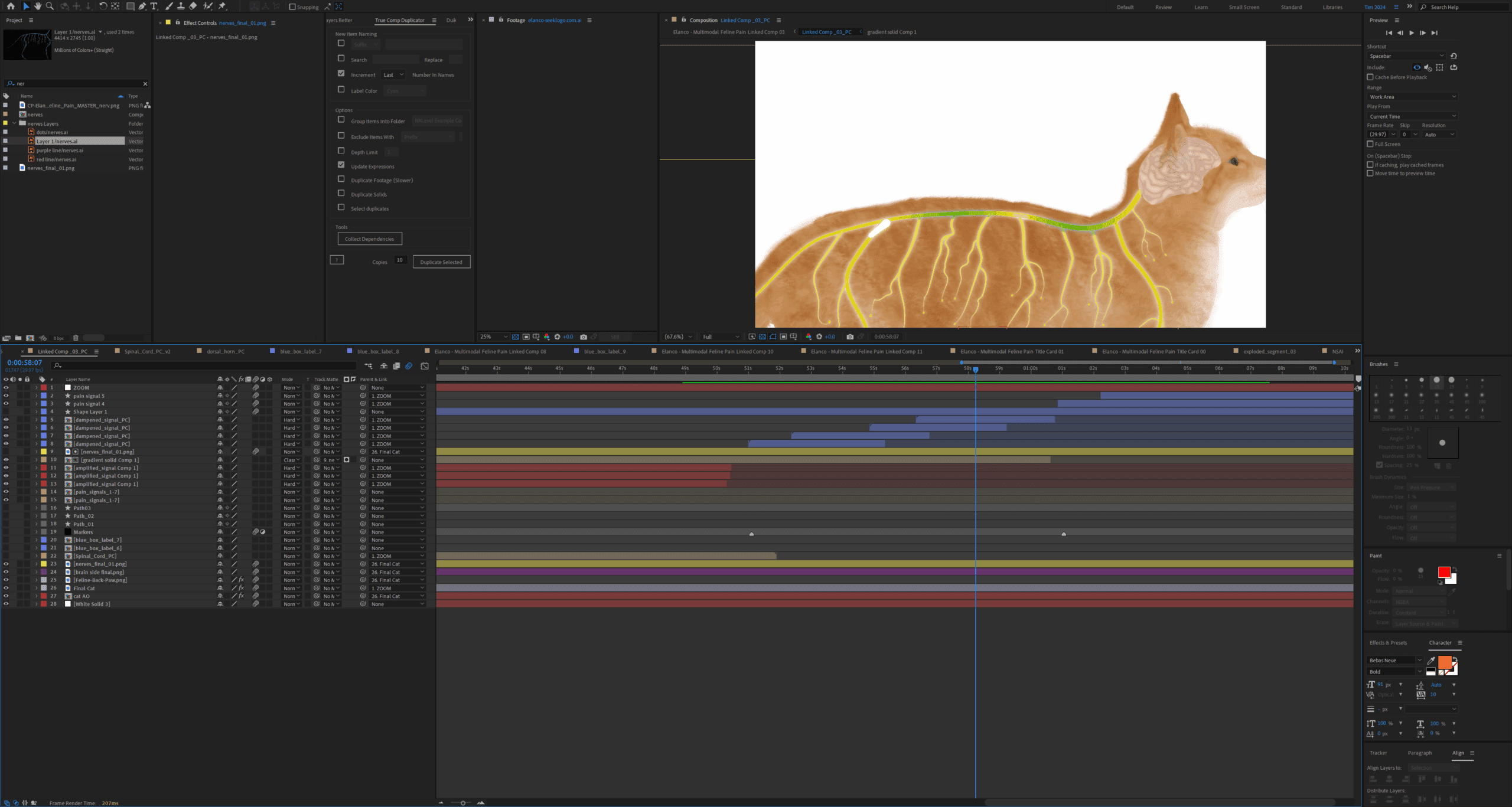
Task: Collapse the nerves Layers folder
Action: [x=14, y=123]
